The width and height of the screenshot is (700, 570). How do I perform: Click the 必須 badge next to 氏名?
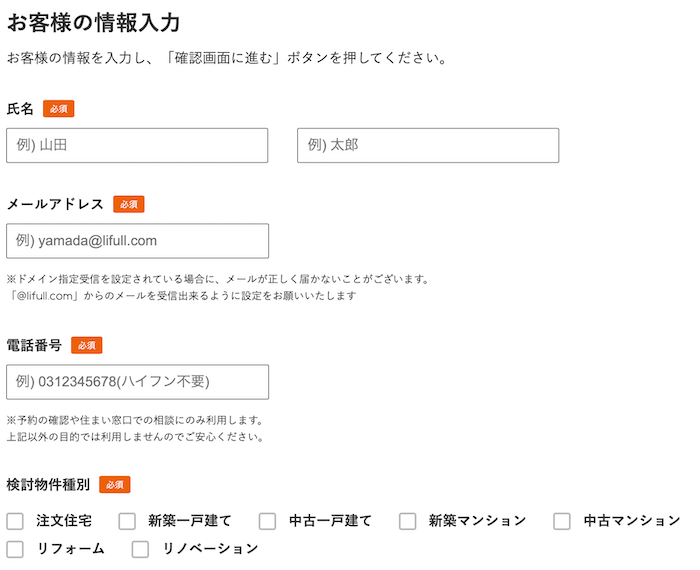point(58,109)
